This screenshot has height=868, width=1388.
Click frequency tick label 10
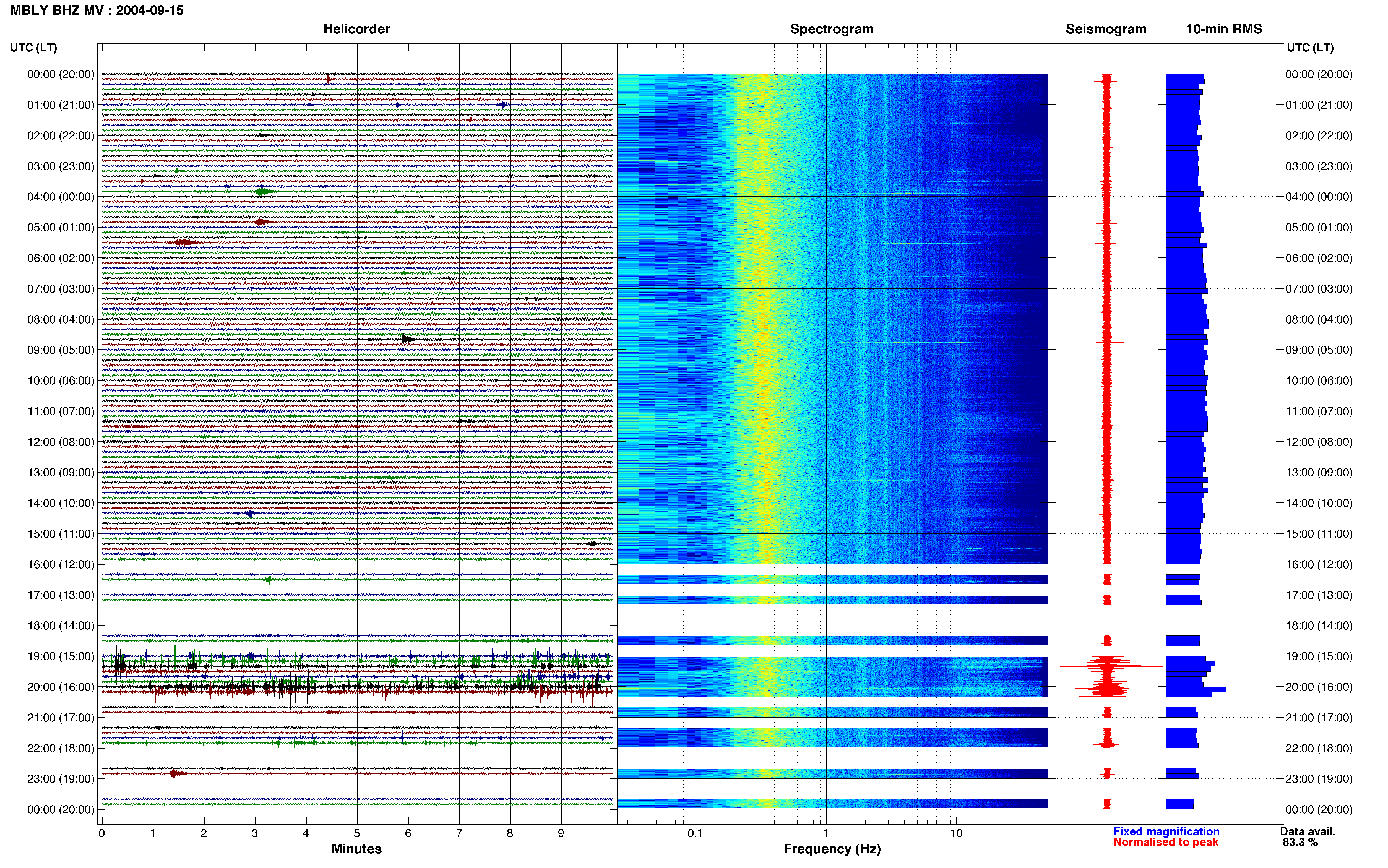tap(956, 833)
